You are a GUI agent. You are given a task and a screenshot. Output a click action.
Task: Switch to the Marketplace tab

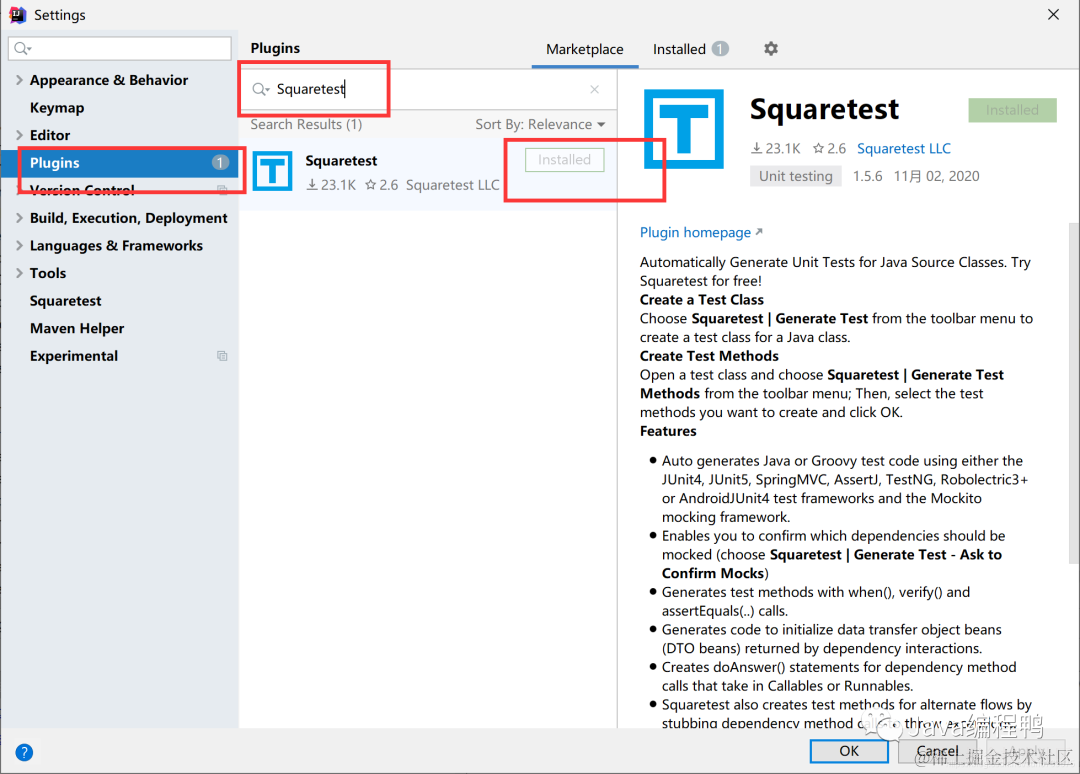pyautogui.click(x=585, y=50)
